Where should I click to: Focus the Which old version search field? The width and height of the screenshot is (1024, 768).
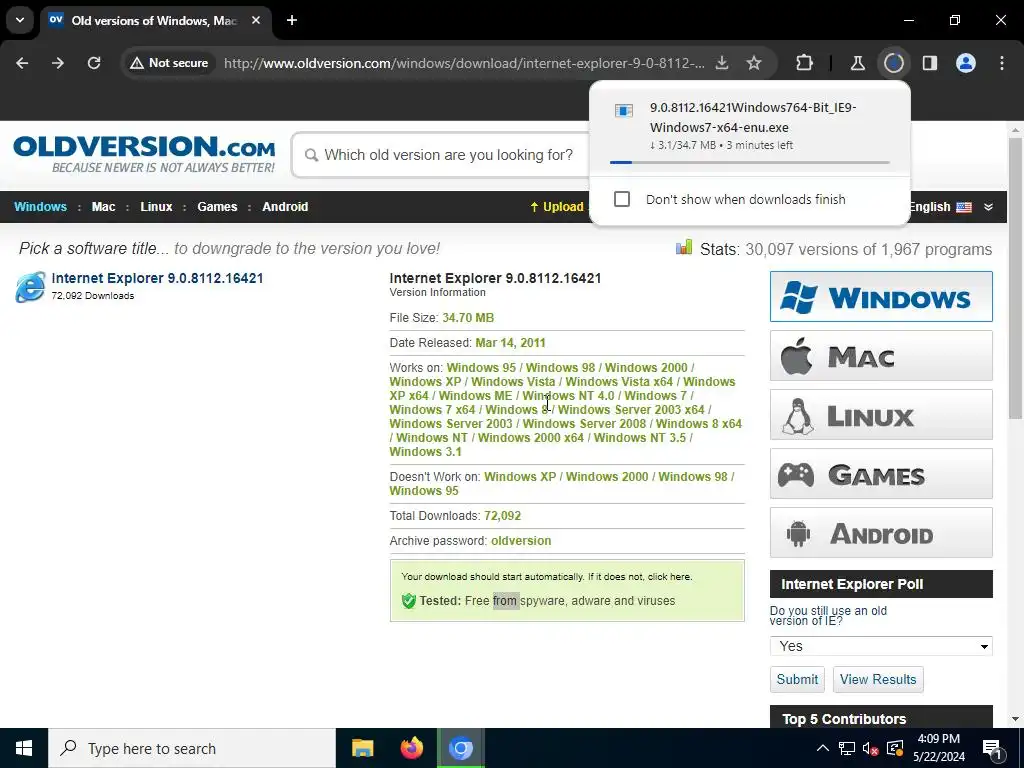pyautogui.click(x=451, y=155)
